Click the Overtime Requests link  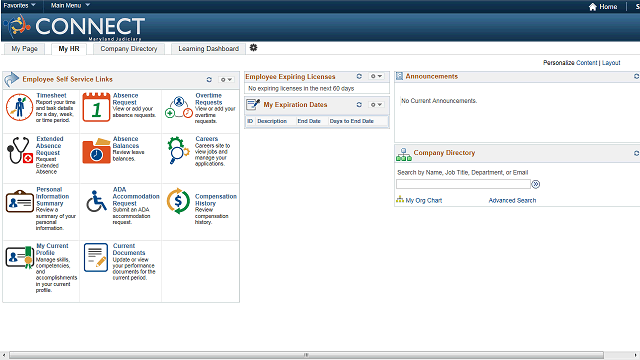(x=209, y=99)
